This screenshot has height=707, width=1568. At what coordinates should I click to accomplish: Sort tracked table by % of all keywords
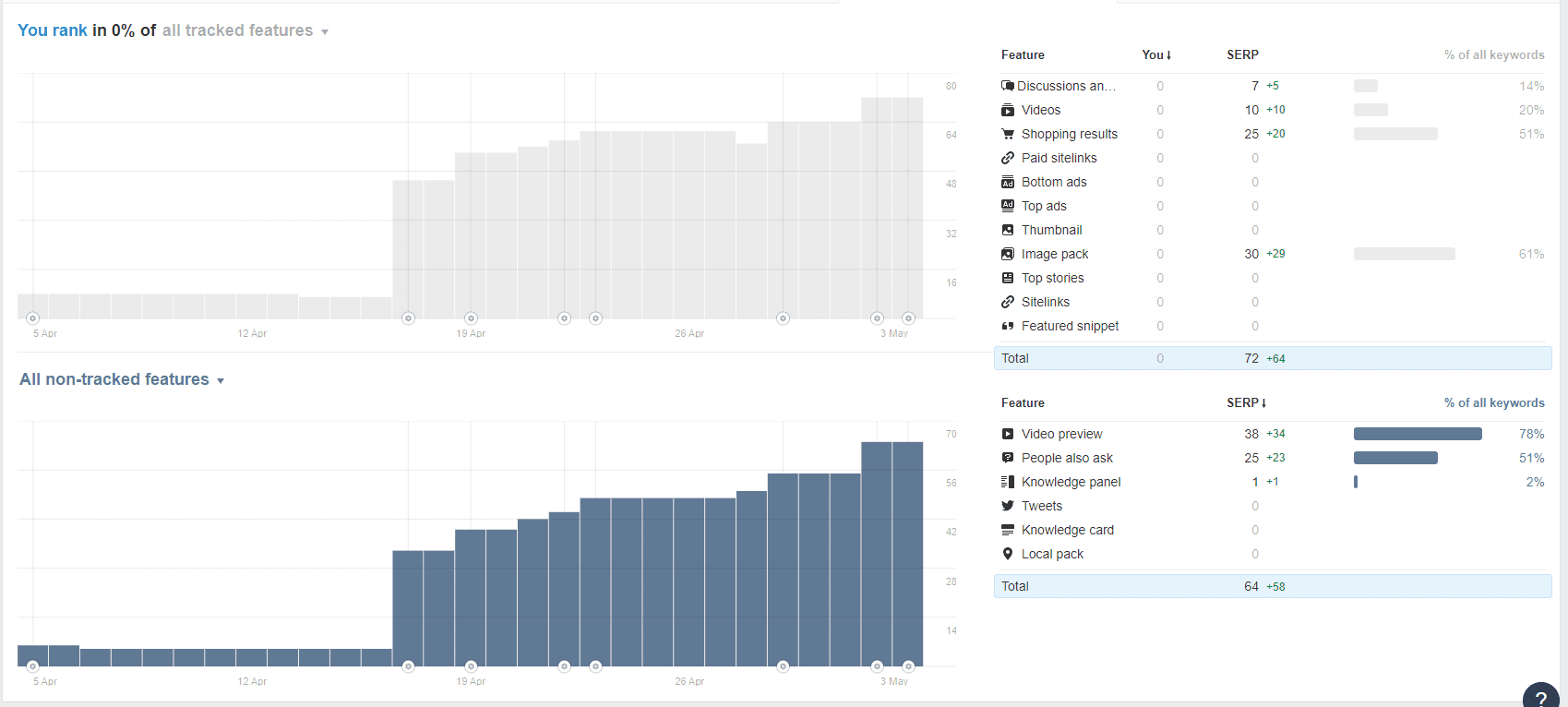click(x=1494, y=54)
